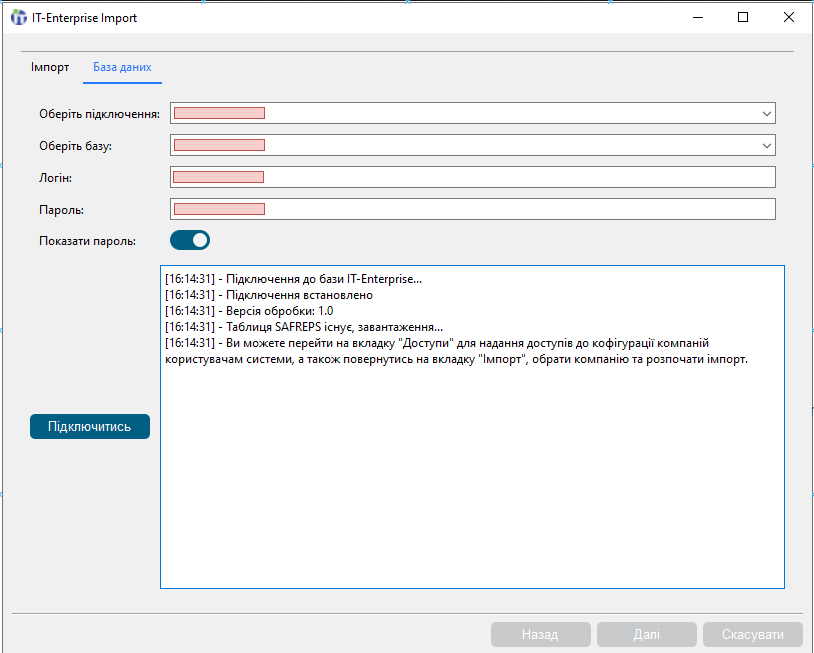Click the log line about Таблиця SAFREPS
Screen dimensions: 814x653
tap(304, 328)
